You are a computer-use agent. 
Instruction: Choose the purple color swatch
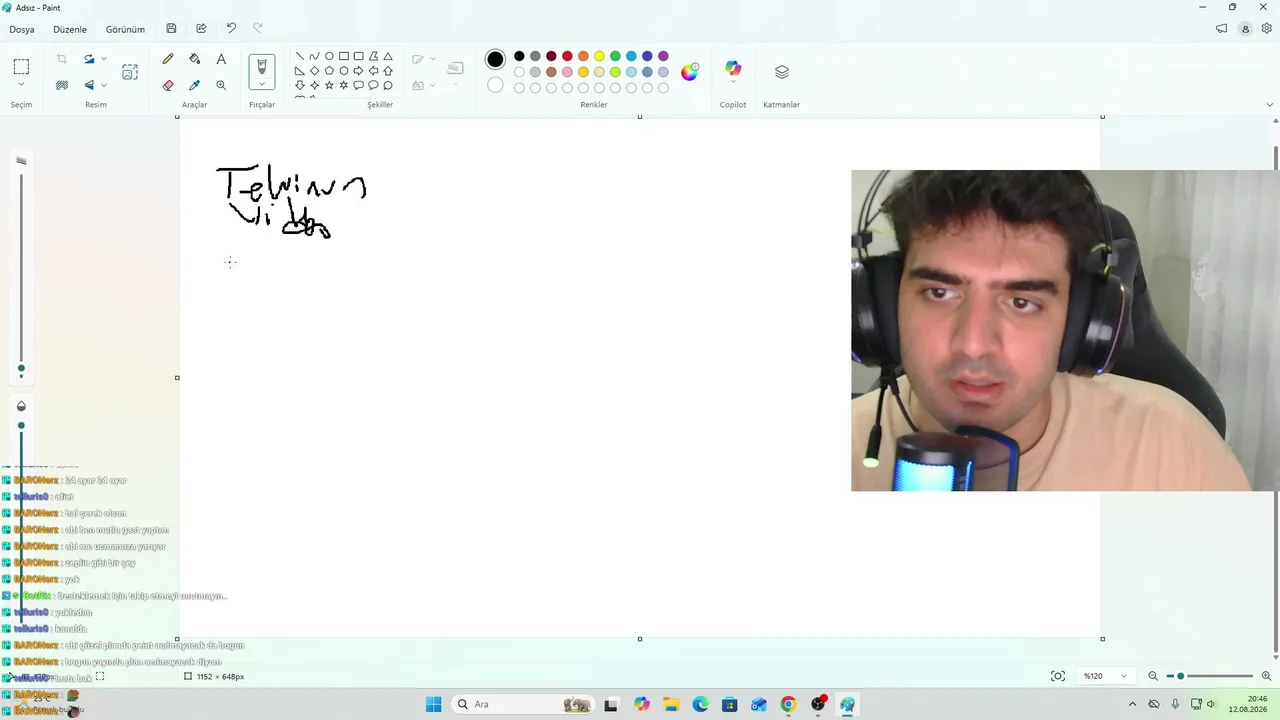[x=663, y=56]
